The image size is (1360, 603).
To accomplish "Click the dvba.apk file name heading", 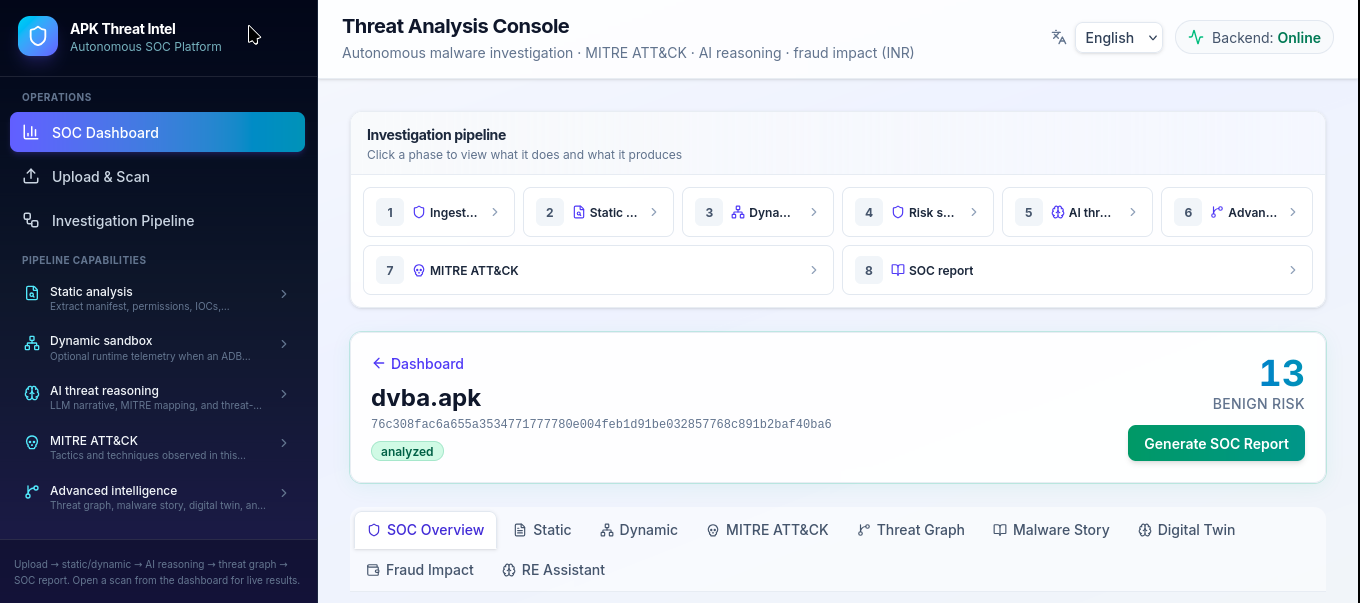I will tap(426, 397).
